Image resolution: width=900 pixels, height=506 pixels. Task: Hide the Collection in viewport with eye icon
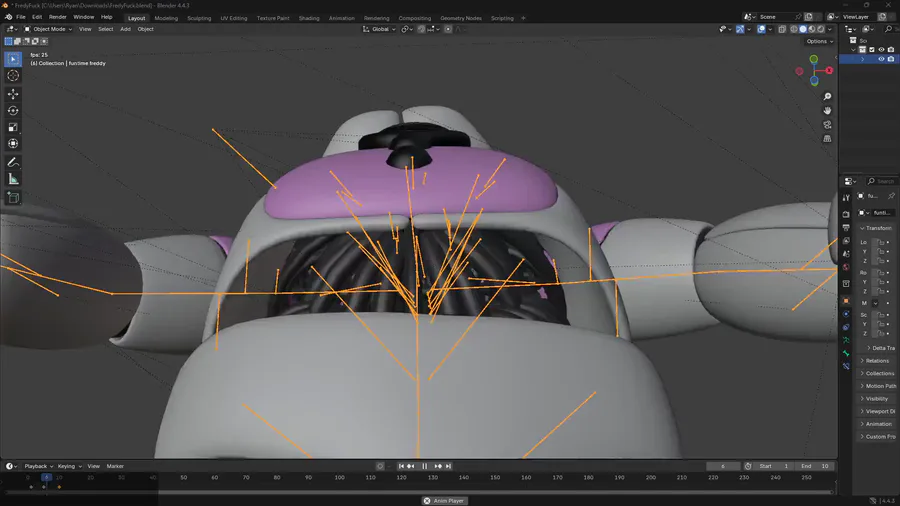coord(881,50)
